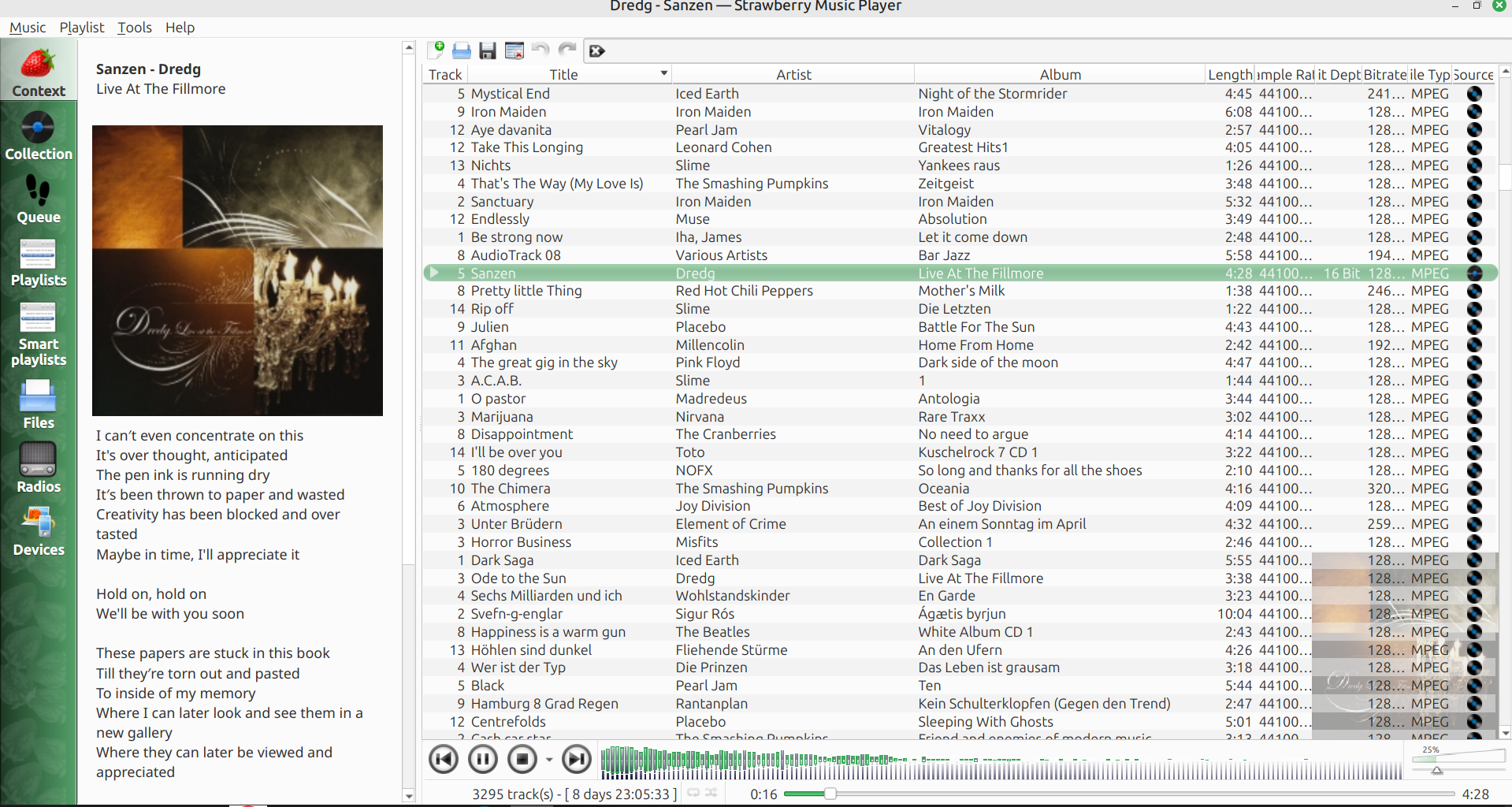Click the down arrow of the lyrics scrollbar
The image size is (1512, 807).
408,796
